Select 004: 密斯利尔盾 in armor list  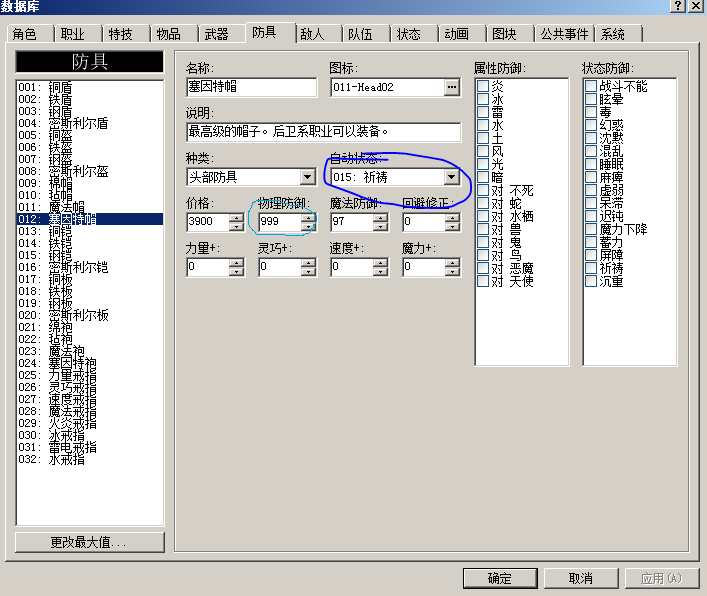pyautogui.click(x=90, y=123)
